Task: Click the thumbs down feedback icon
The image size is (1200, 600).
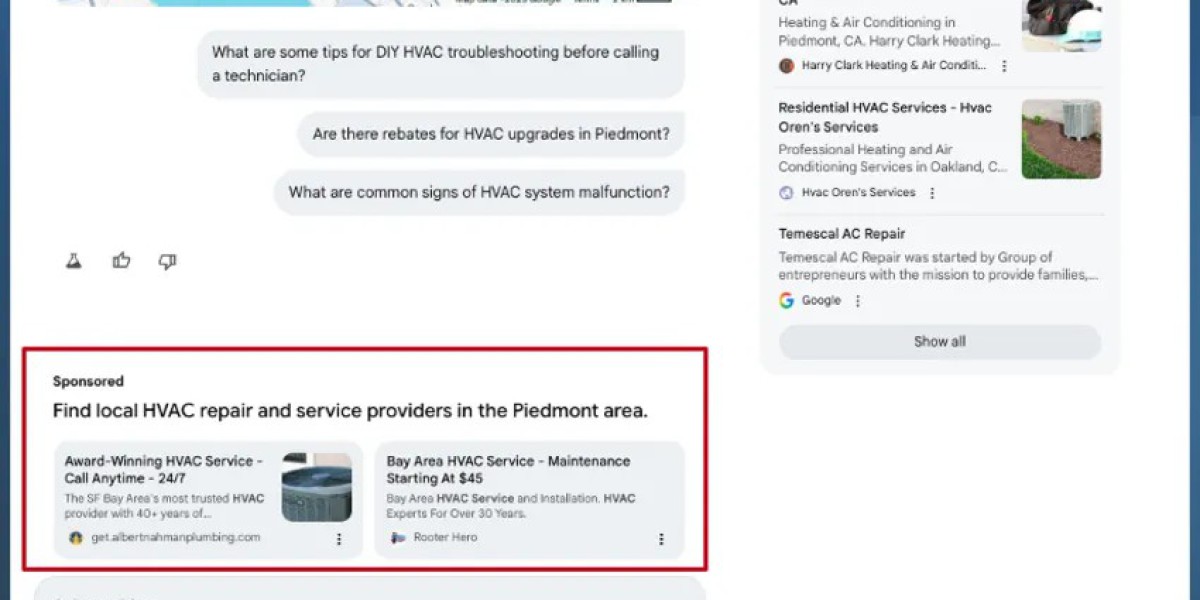Action: point(167,262)
